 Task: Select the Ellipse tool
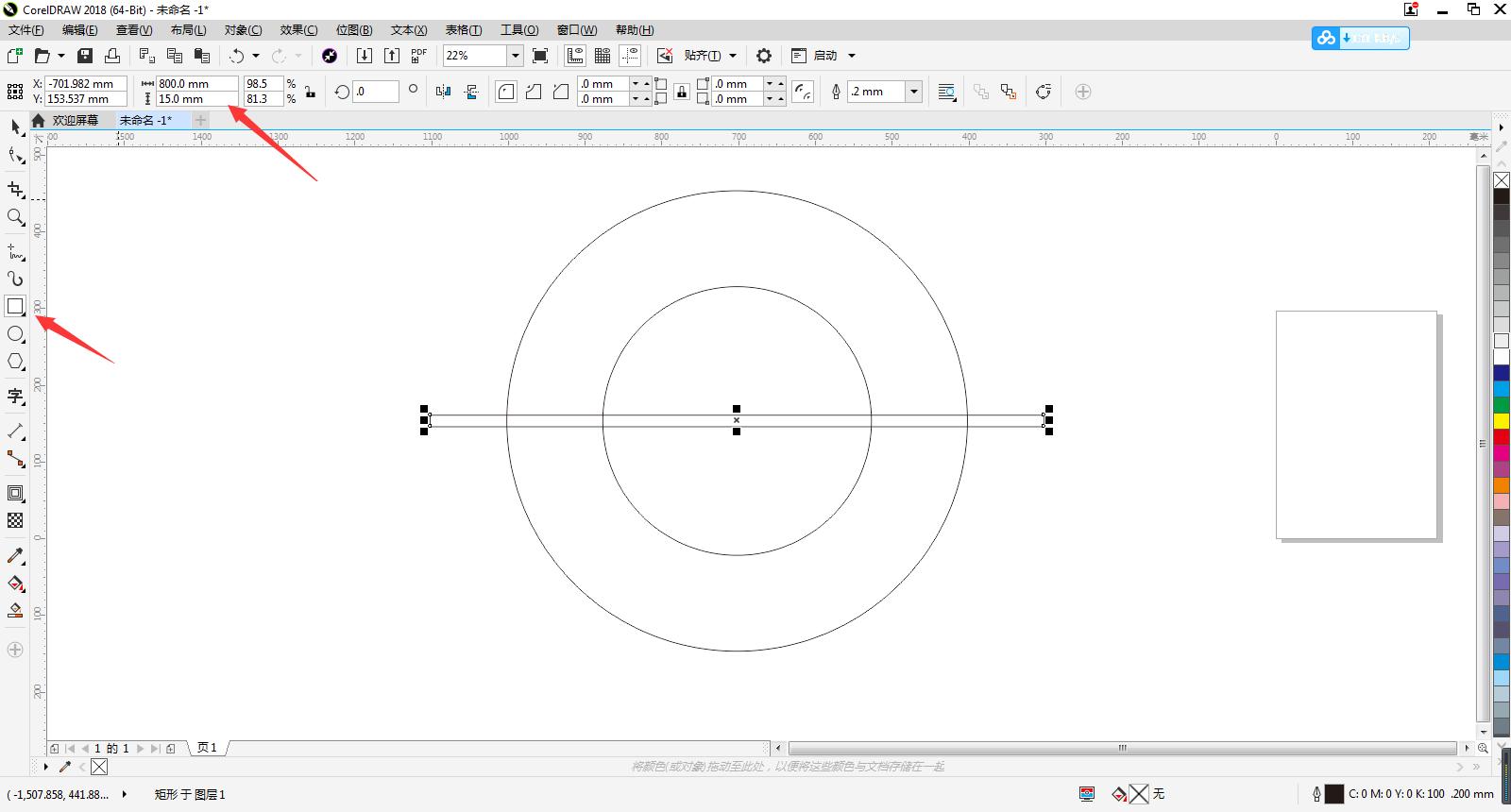tap(15, 334)
